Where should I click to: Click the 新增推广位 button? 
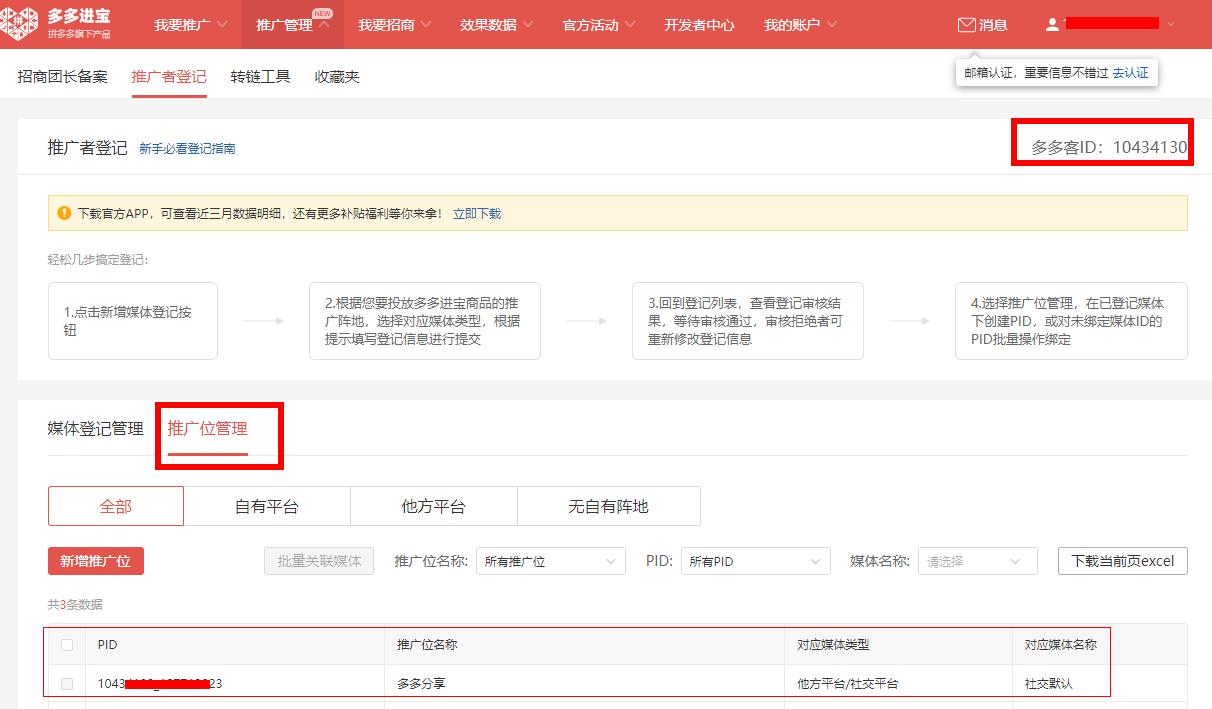96,561
